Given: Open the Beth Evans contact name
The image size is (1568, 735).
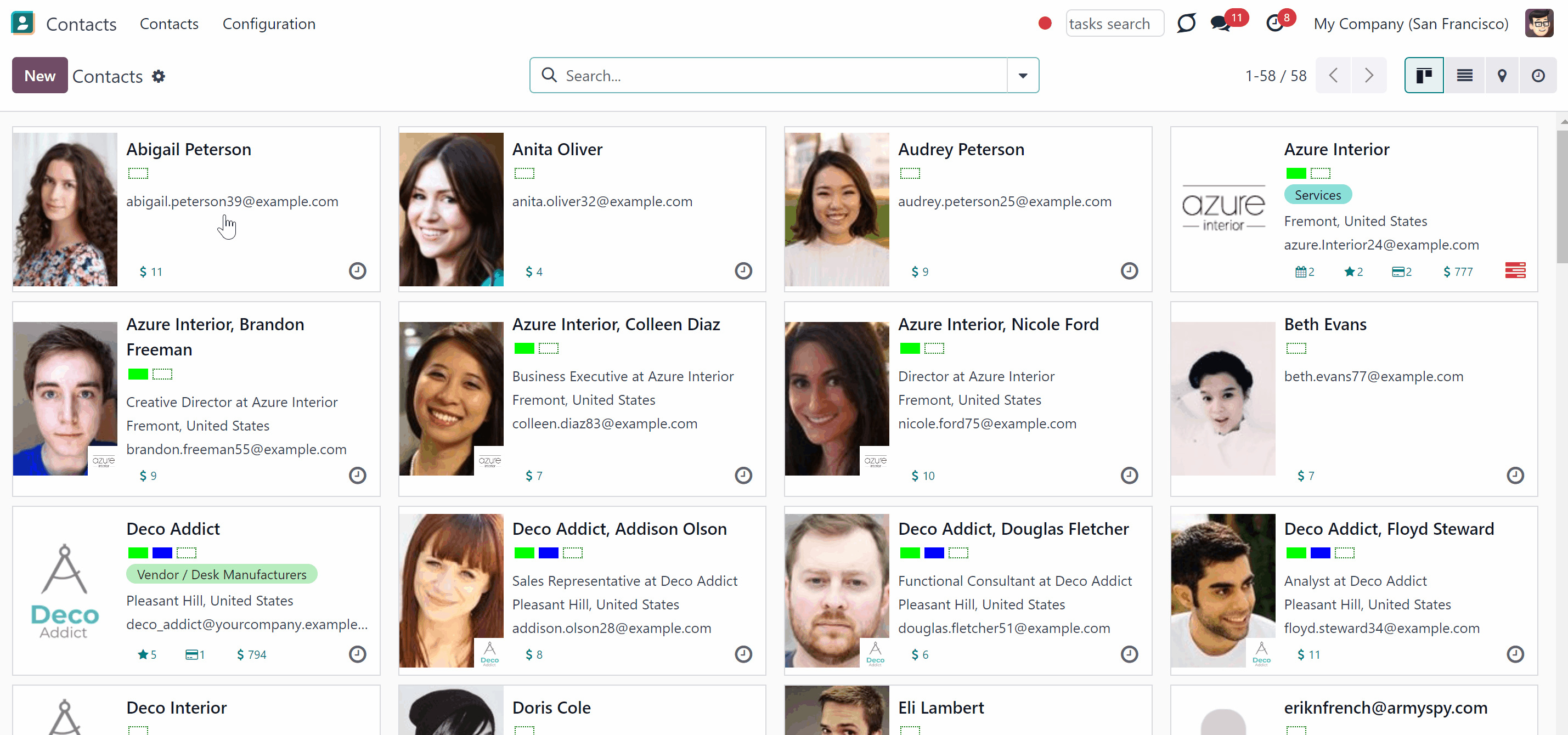Looking at the screenshot, I should (x=1325, y=324).
